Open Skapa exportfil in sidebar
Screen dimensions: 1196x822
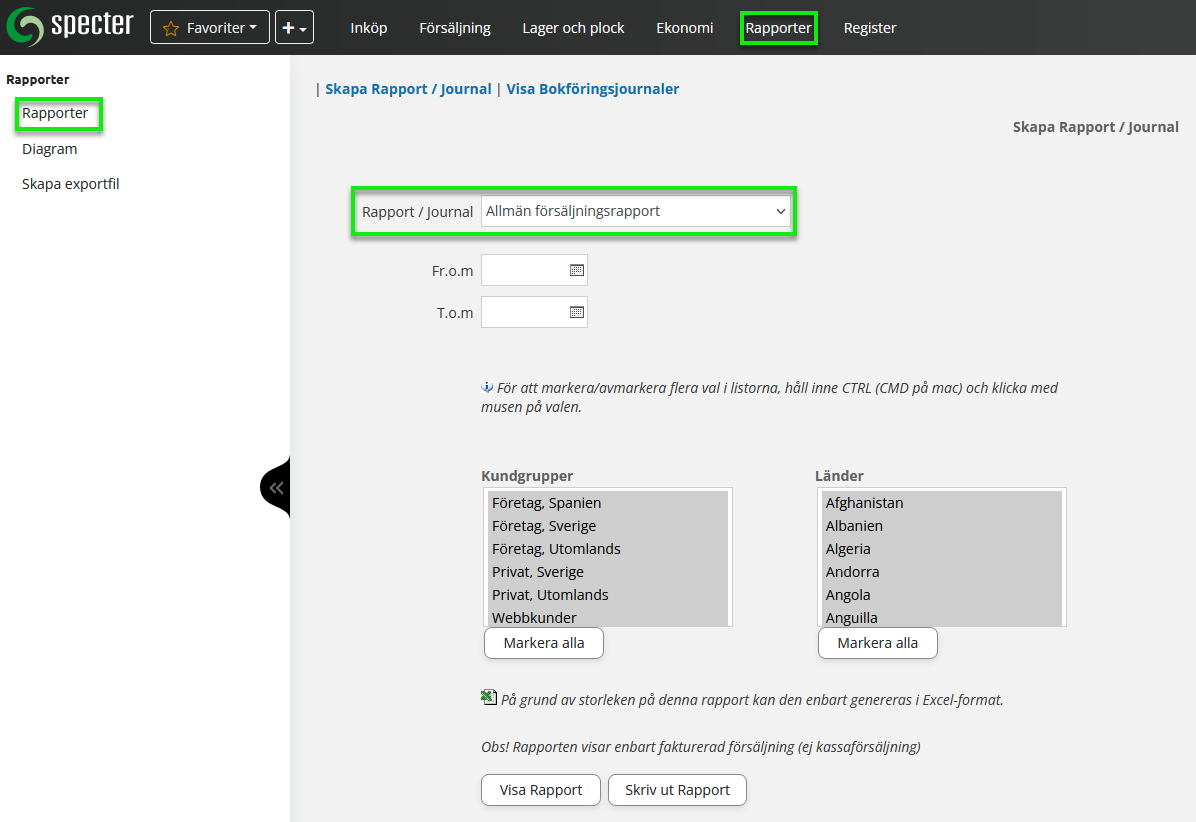[x=71, y=184]
